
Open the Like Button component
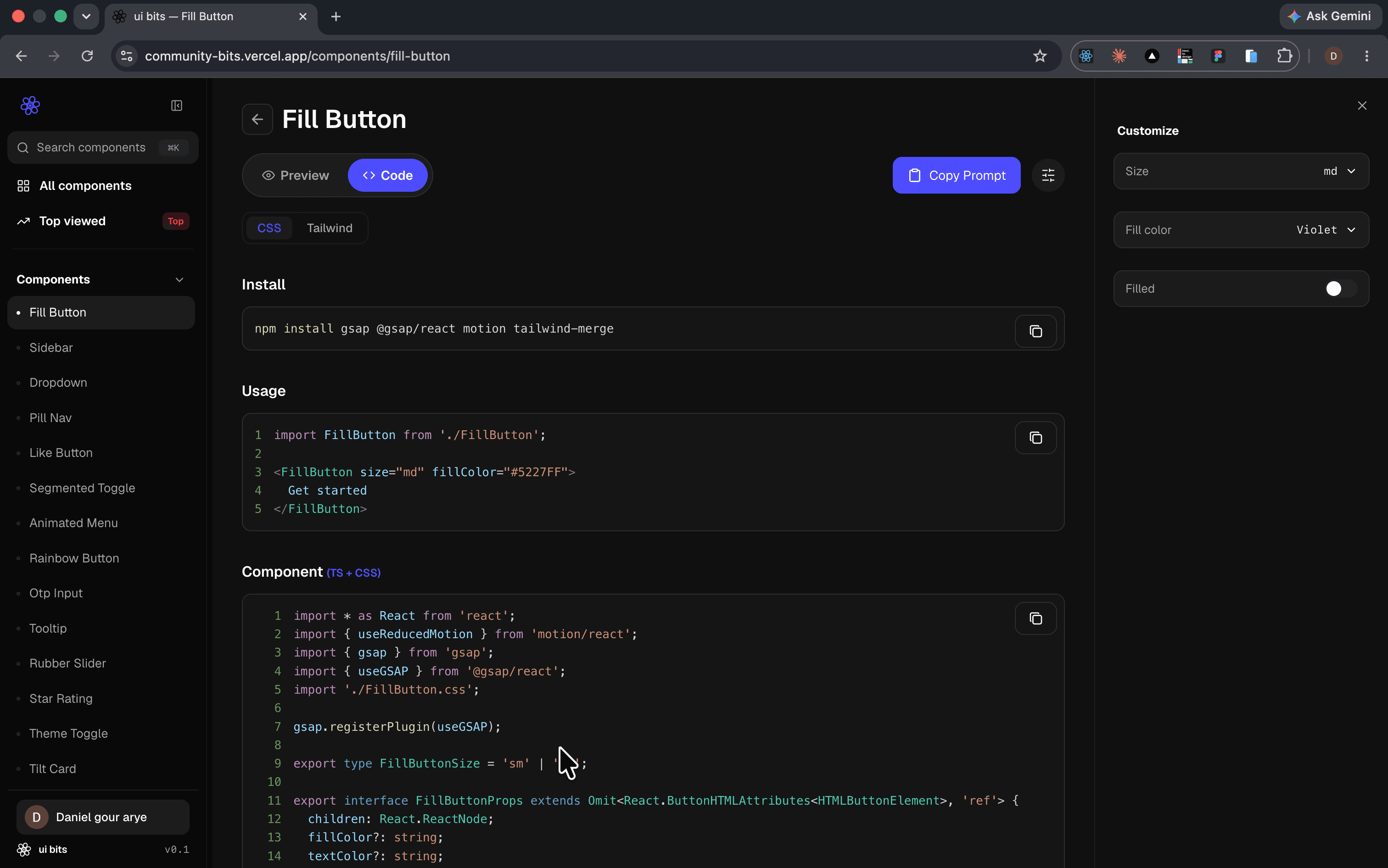point(101,453)
